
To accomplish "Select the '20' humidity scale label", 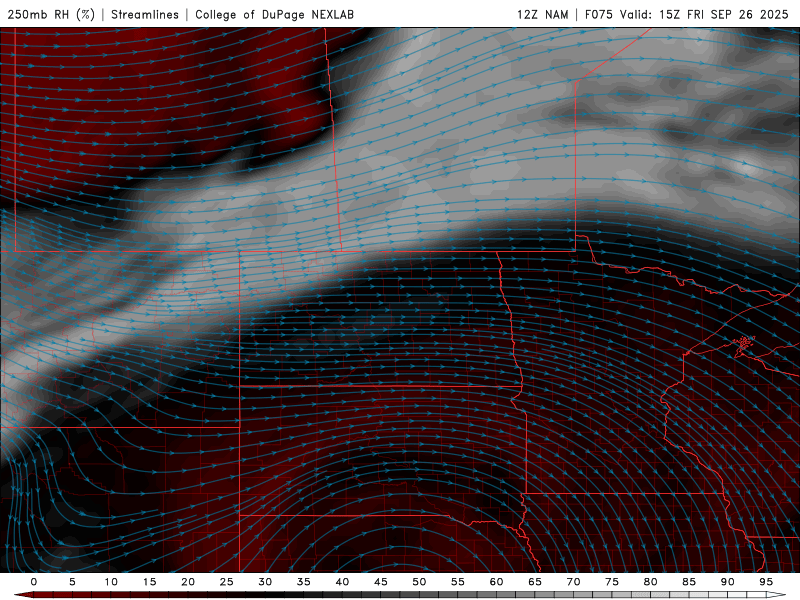I will pos(188,582).
